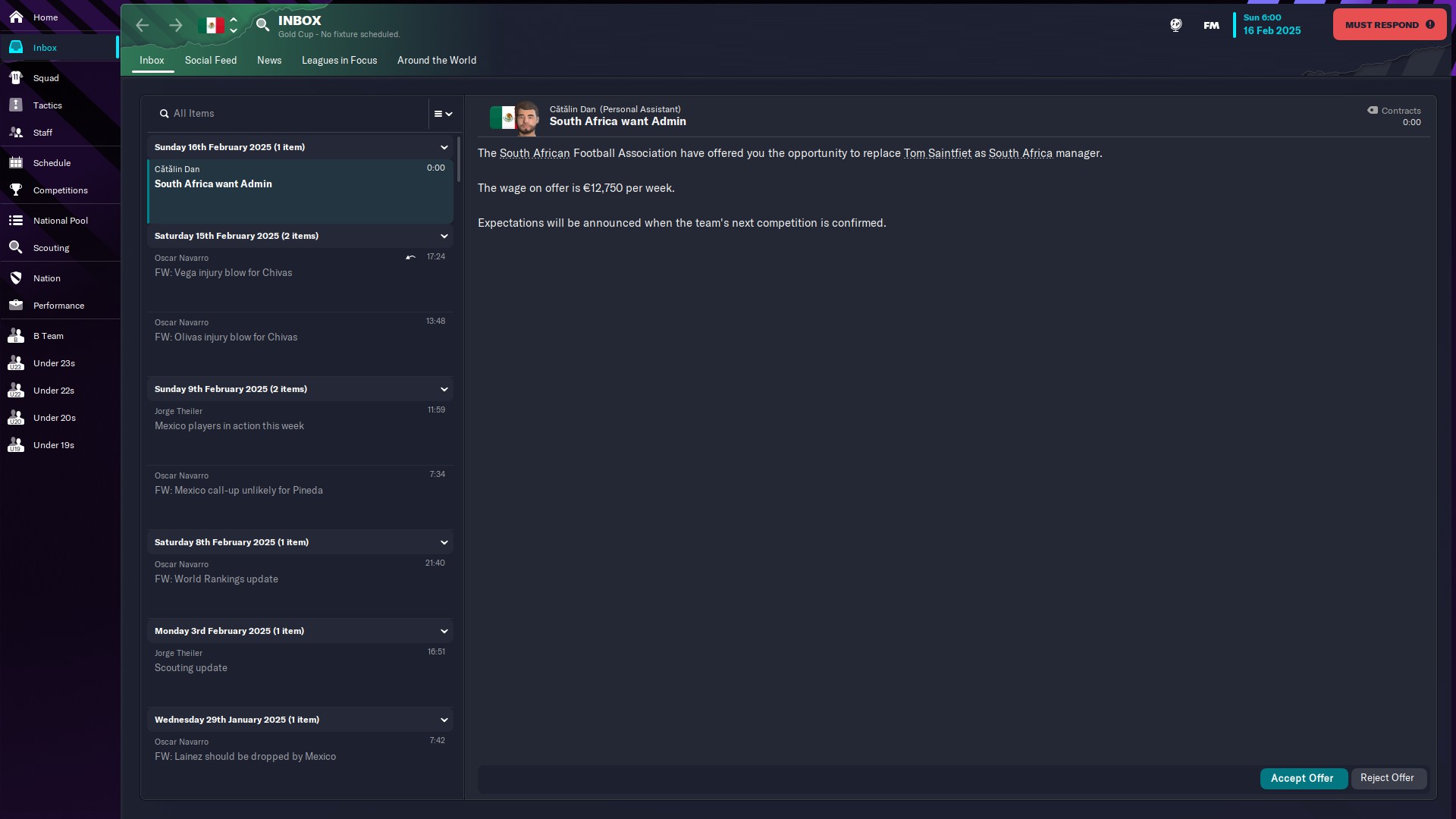Switch to the Social Feed tab
The image size is (1456, 819).
tap(211, 60)
